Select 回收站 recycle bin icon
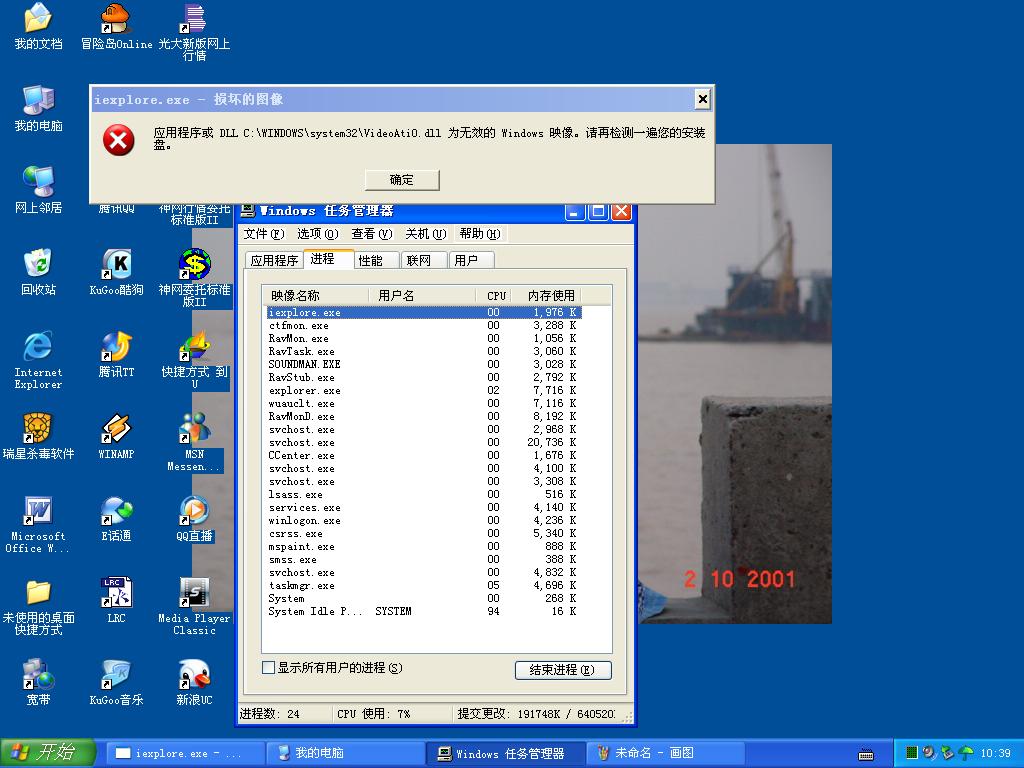Image resolution: width=1024 pixels, height=768 pixels. click(38, 272)
